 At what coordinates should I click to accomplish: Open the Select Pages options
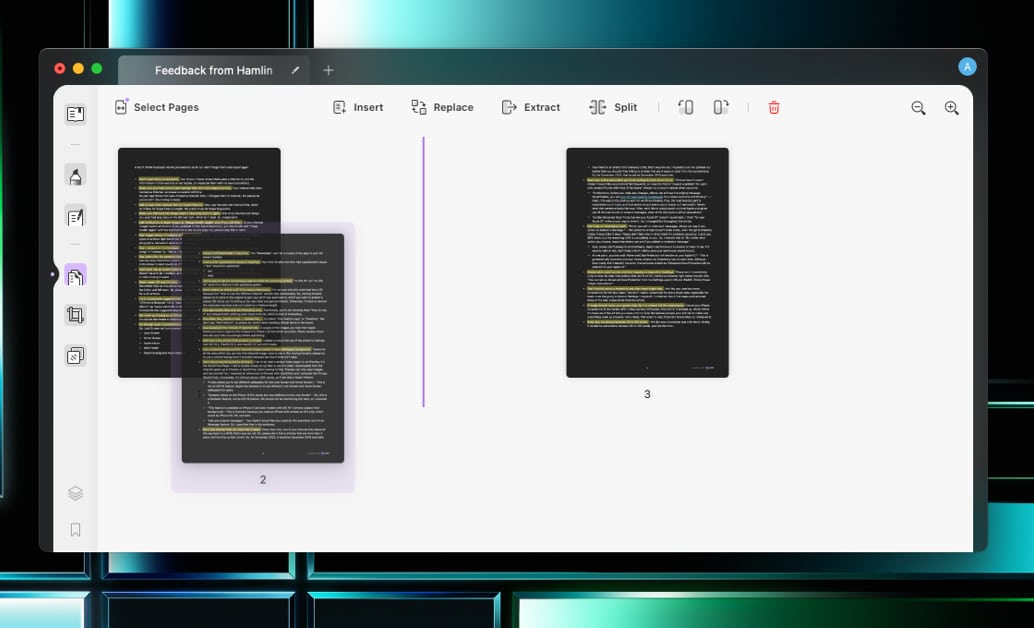pos(156,107)
